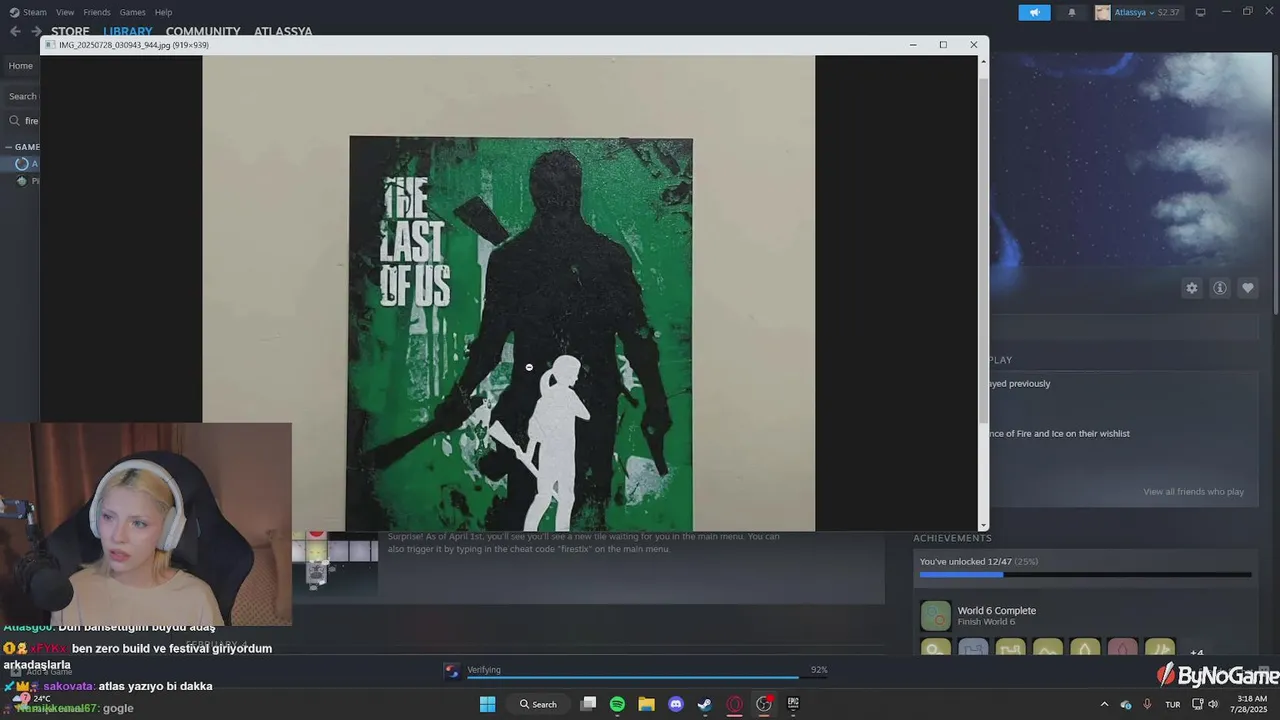Open Discord from the taskbar
Screen dimensions: 1280x720
coord(676,704)
